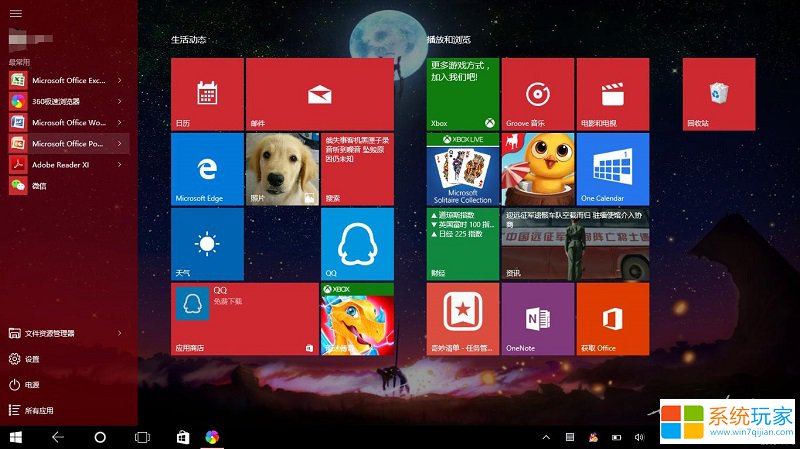Open the Mail (邮件) tile
The height and width of the screenshot is (449, 800).
320,94
